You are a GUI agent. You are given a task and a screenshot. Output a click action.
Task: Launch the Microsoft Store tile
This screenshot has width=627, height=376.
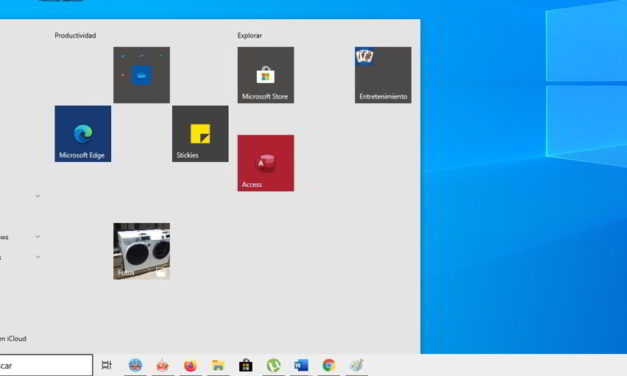click(266, 75)
